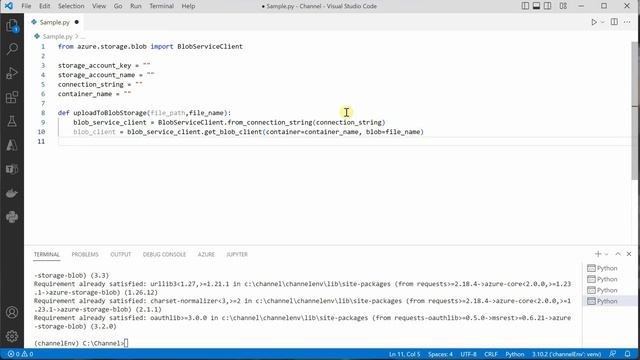Screen dimensions: 640x360
Task: Select language mode Python in status bar
Action: pyautogui.click(x=515, y=354)
